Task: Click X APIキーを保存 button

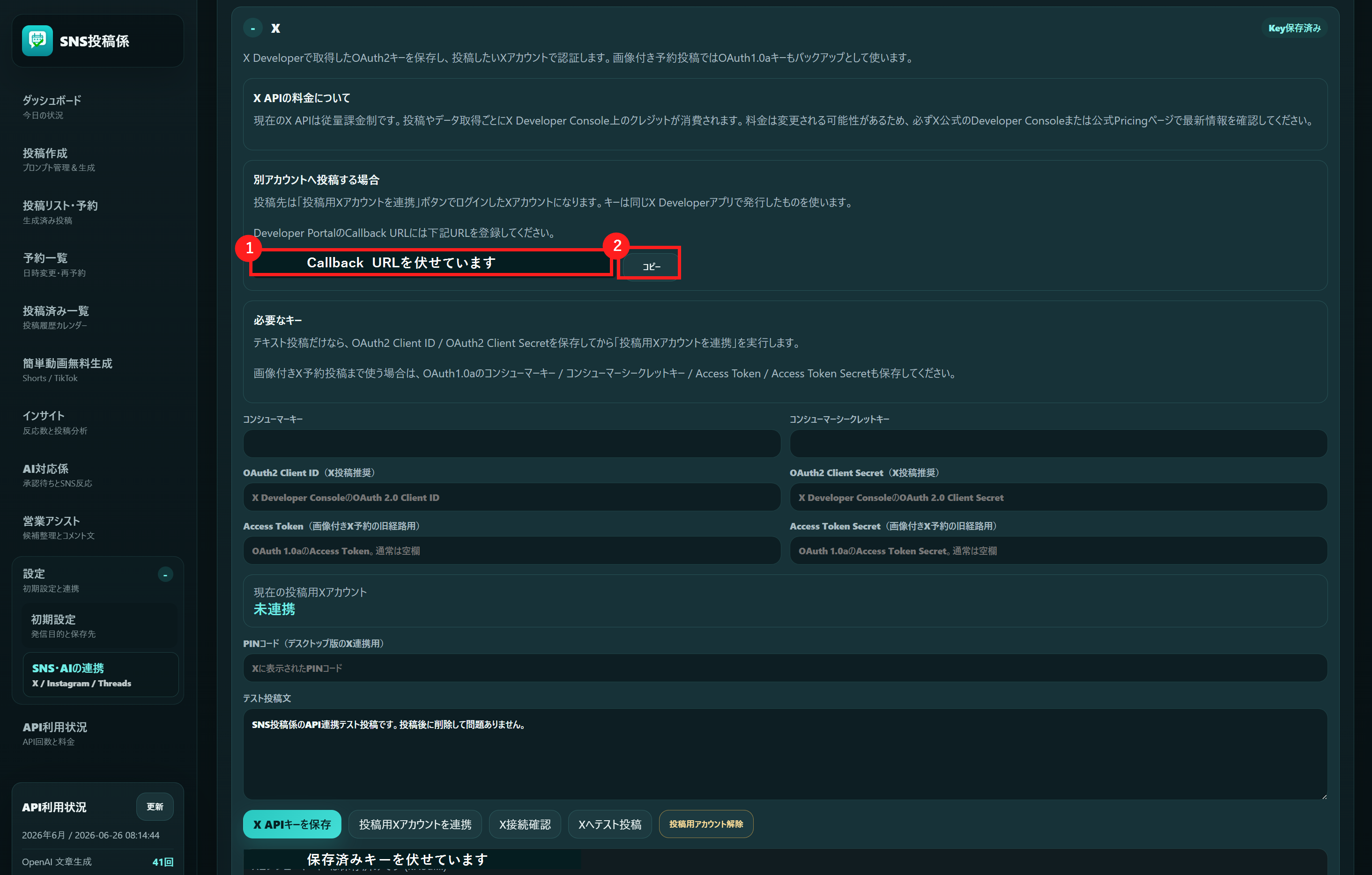Action: tap(292, 824)
